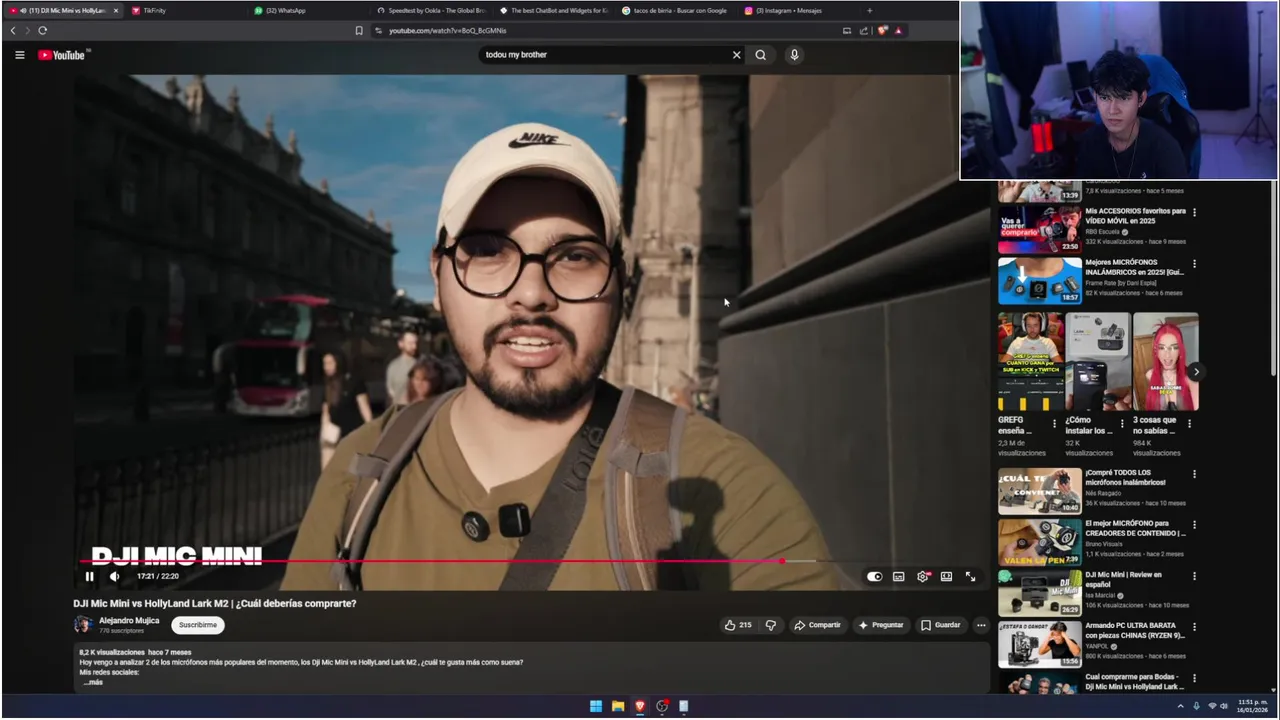
Task: Open ¡Compré TODOS LOS micrófonos inalámbricos! video
Action: [1039, 491]
